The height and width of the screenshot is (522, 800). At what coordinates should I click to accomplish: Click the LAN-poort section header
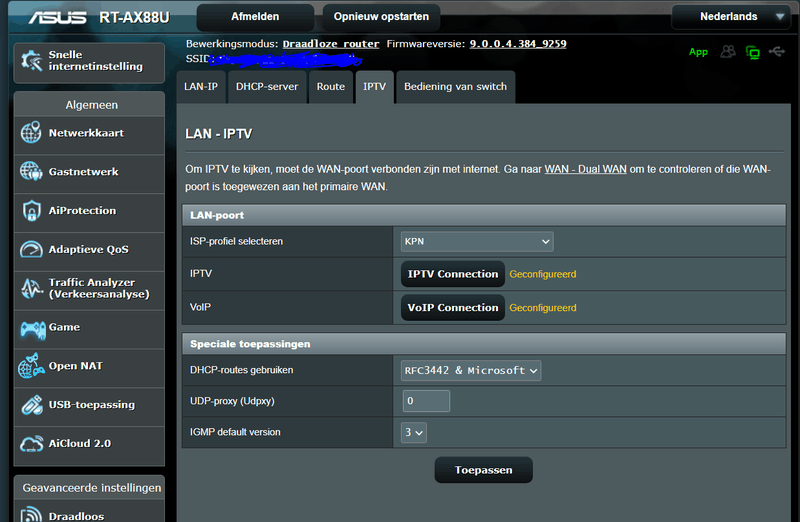click(x=484, y=215)
